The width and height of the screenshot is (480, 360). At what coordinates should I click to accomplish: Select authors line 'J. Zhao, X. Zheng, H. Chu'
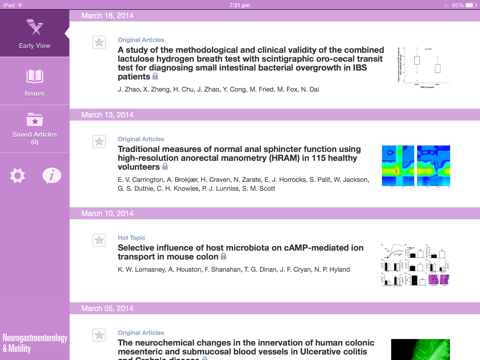[x=218, y=89]
